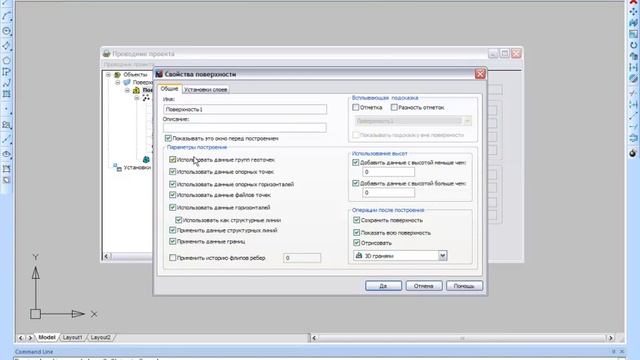Select the Polygon drawing tool
The height and width of the screenshot is (360, 640).
pyautogui.click(x=6, y=60)
